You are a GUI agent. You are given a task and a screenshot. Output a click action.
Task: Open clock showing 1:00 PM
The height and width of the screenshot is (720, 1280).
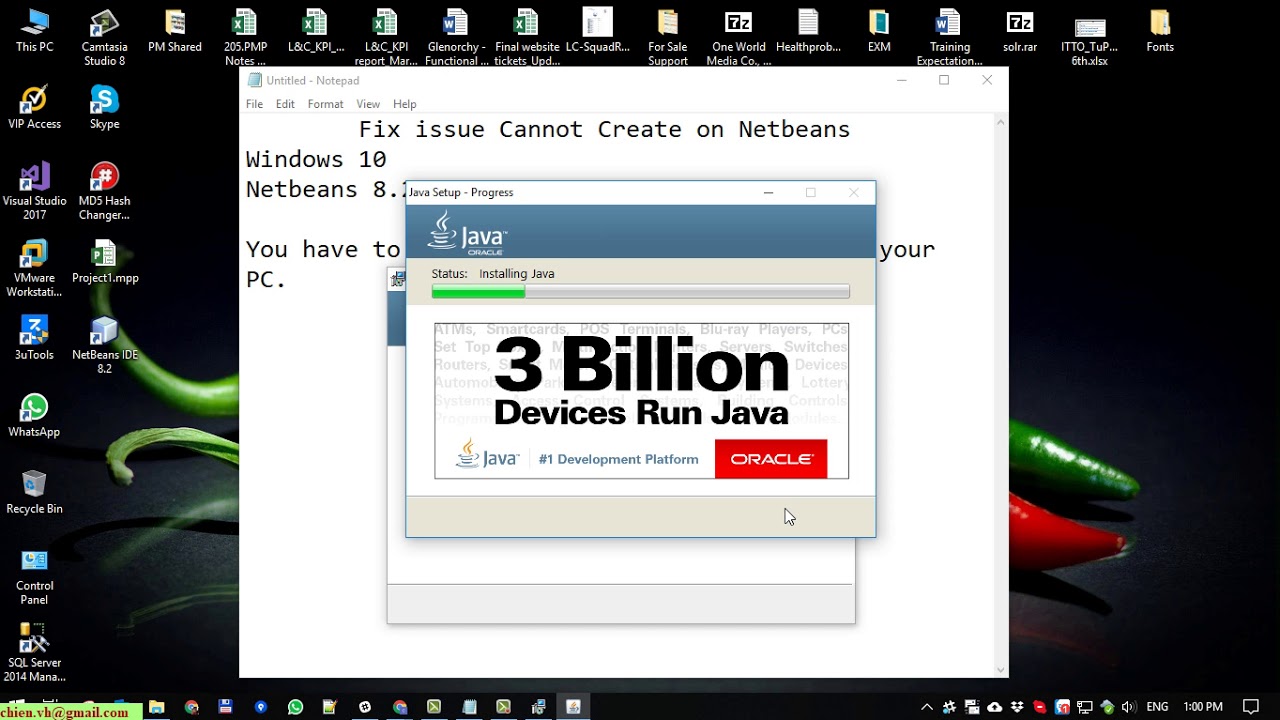click(x=1203, y=707)
